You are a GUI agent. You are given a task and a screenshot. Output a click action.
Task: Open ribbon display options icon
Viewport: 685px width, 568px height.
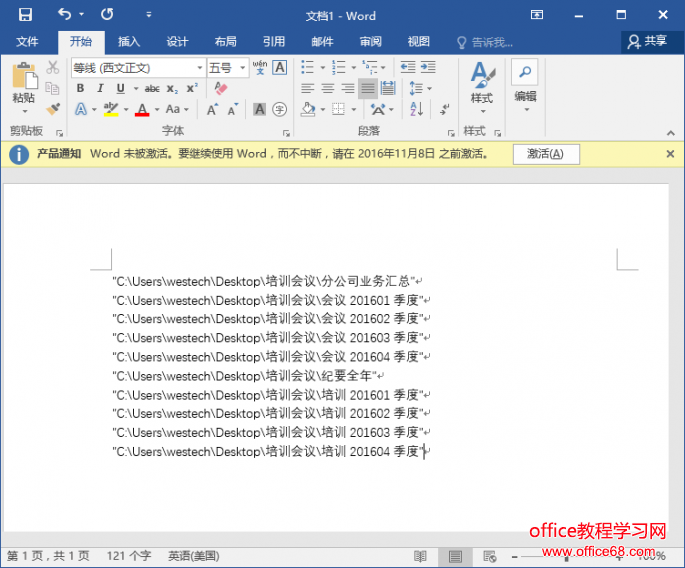(537, 15)
